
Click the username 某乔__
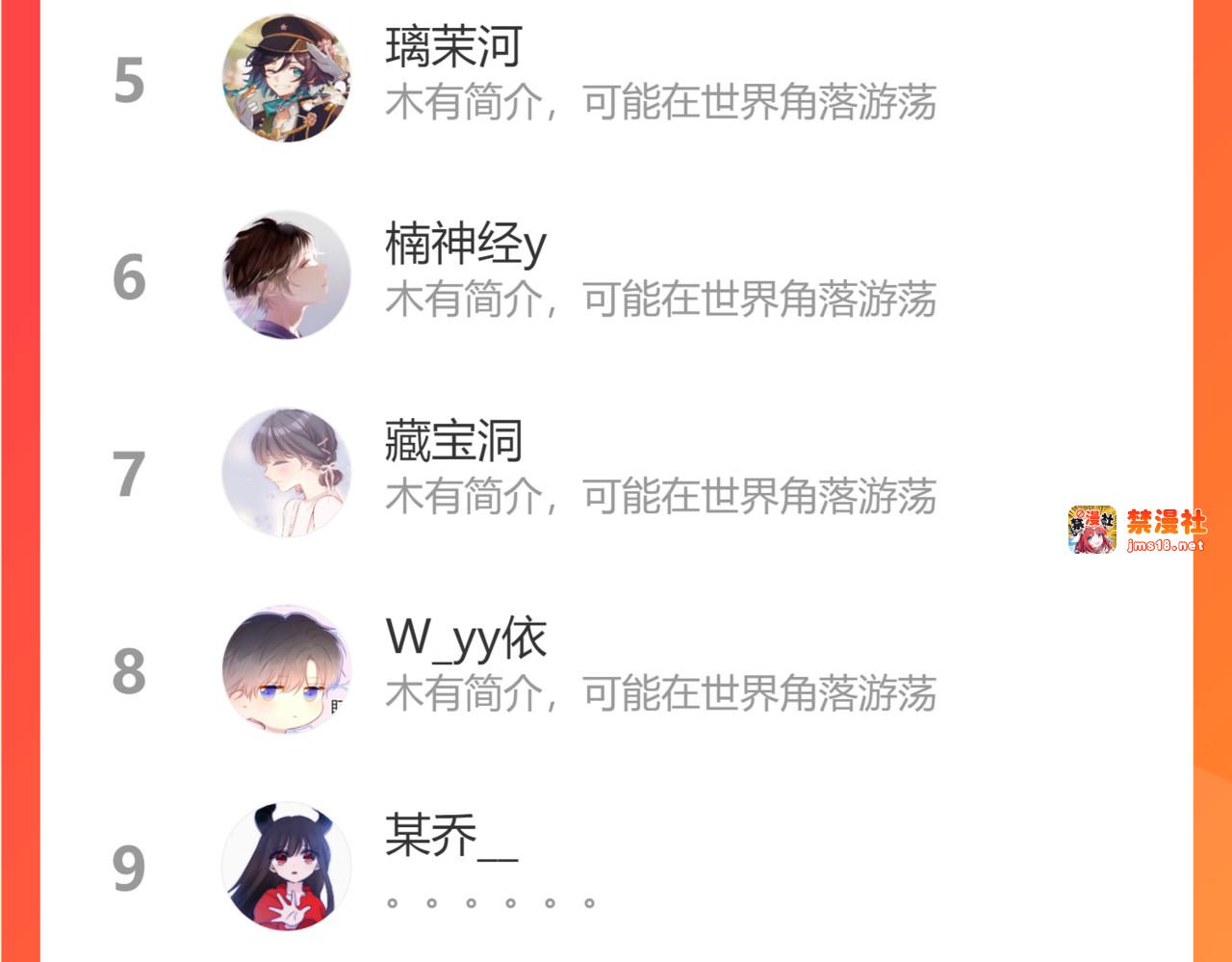451,835
